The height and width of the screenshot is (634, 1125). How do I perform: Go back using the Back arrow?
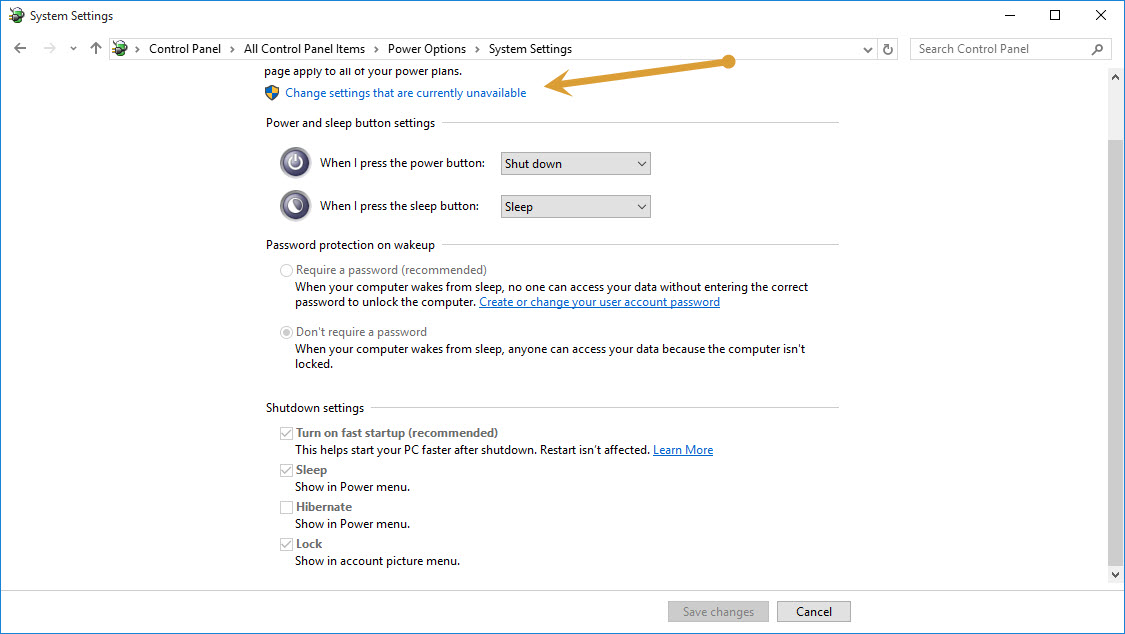click(20, 49)
